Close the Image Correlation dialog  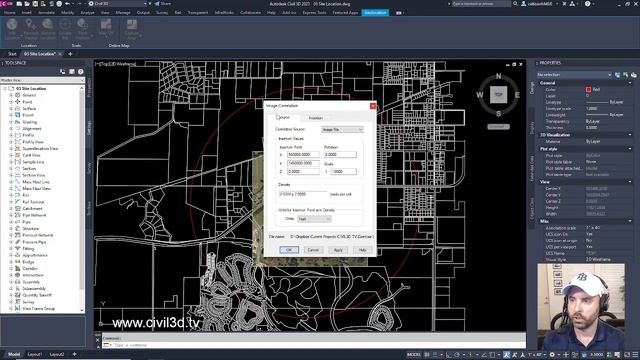click(373, 106)
